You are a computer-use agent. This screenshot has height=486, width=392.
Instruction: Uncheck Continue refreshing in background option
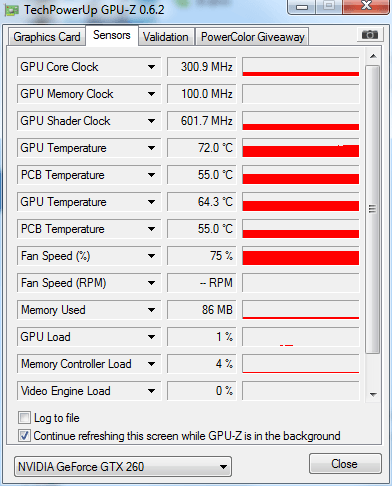[x=24, y=436]
